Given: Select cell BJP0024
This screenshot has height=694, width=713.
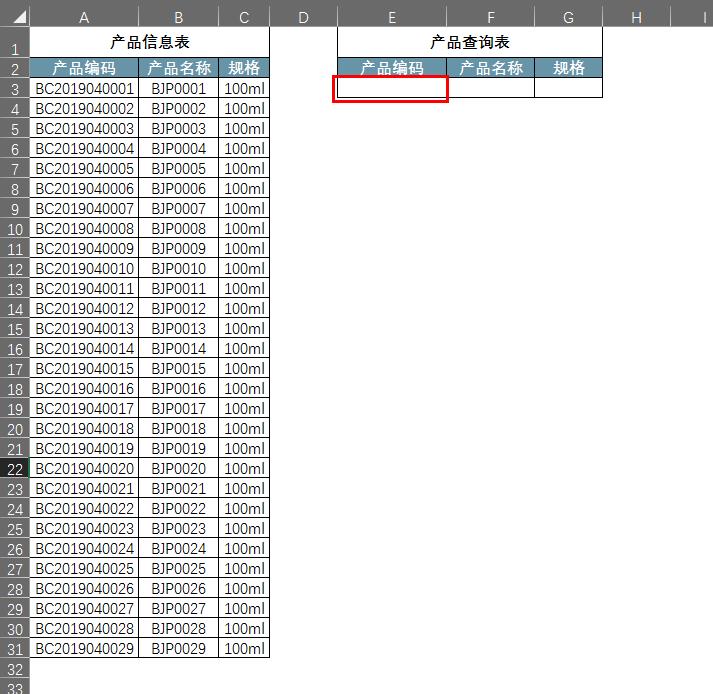Looking at the screenshot, I should click(179, 548).
